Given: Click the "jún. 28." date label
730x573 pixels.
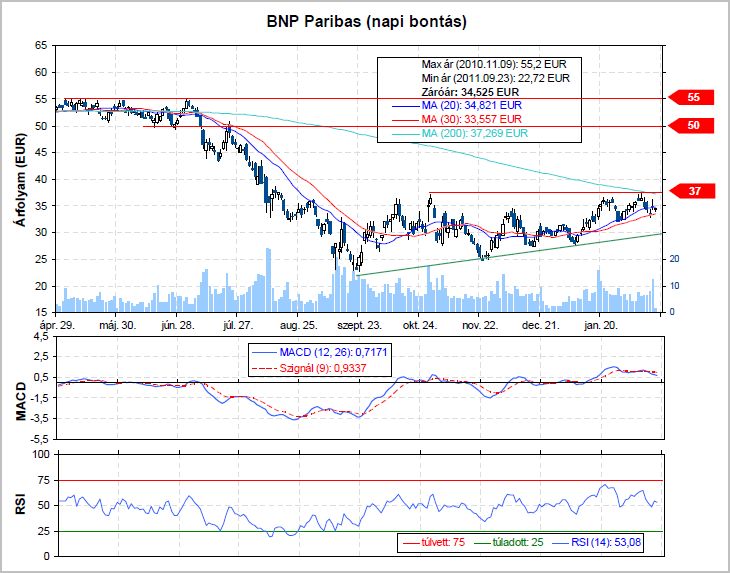Looking at the screenshot, I should point(178,325).
